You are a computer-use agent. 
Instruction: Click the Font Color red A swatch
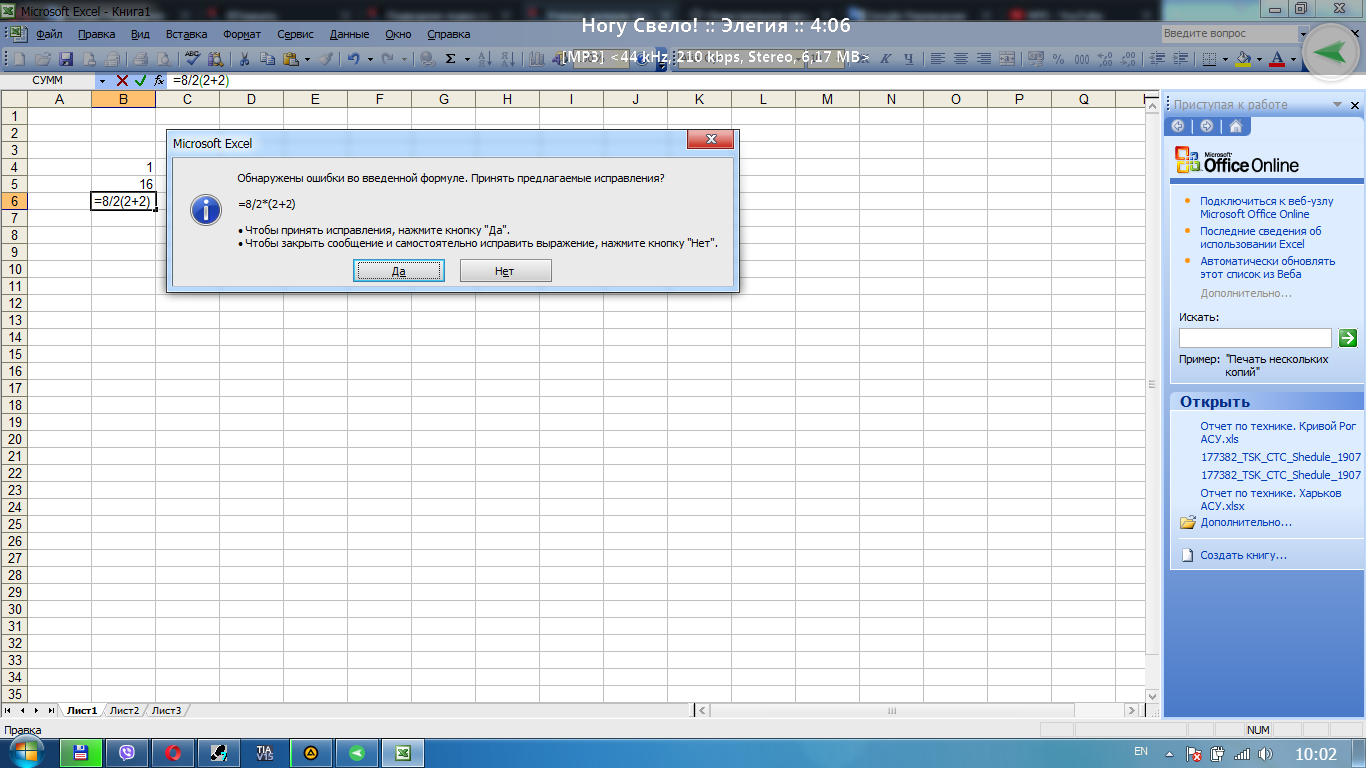1277,59
